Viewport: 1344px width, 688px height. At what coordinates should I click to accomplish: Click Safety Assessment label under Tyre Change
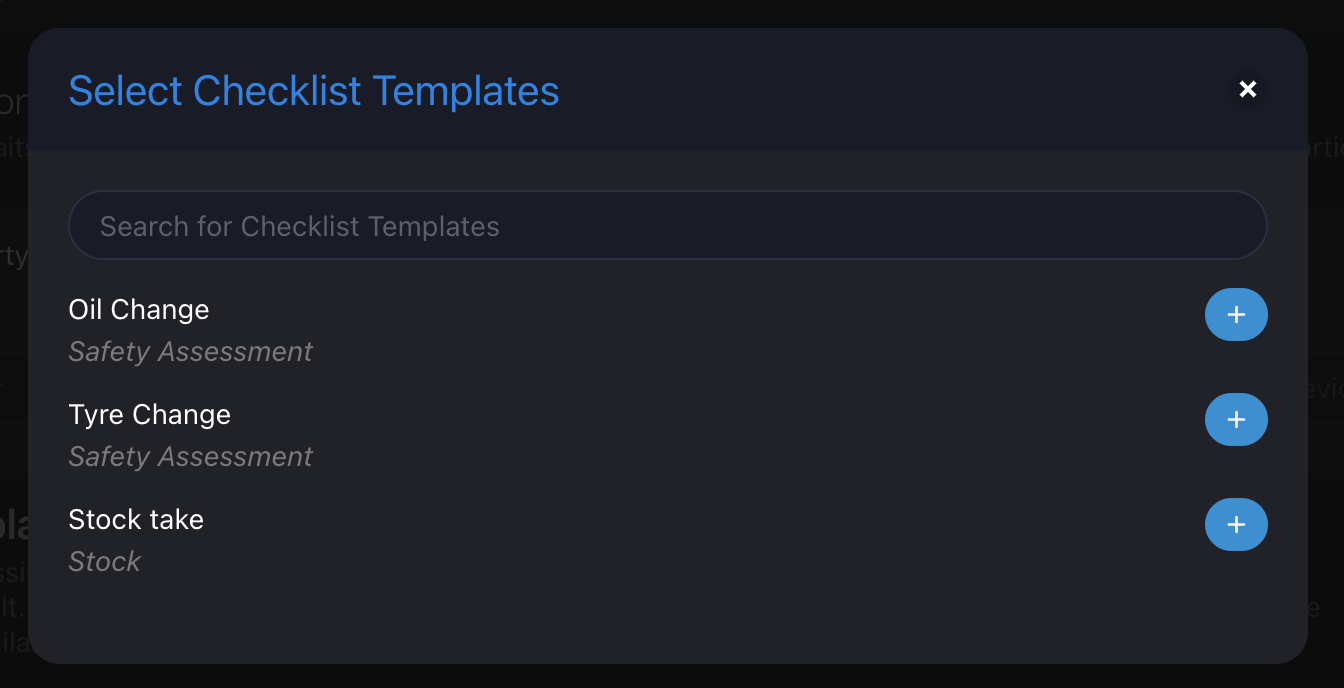point(190,457)
